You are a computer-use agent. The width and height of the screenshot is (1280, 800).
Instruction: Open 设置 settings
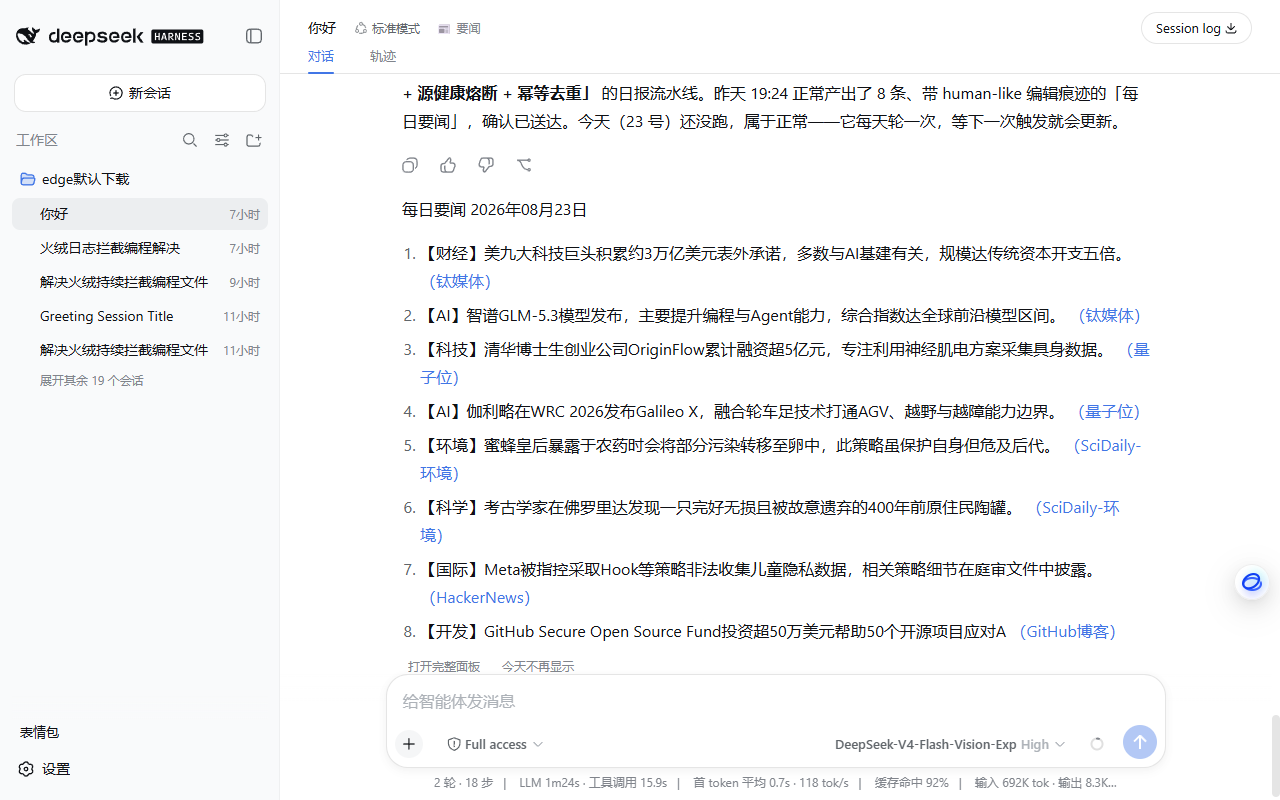click(x=45, y=769)
